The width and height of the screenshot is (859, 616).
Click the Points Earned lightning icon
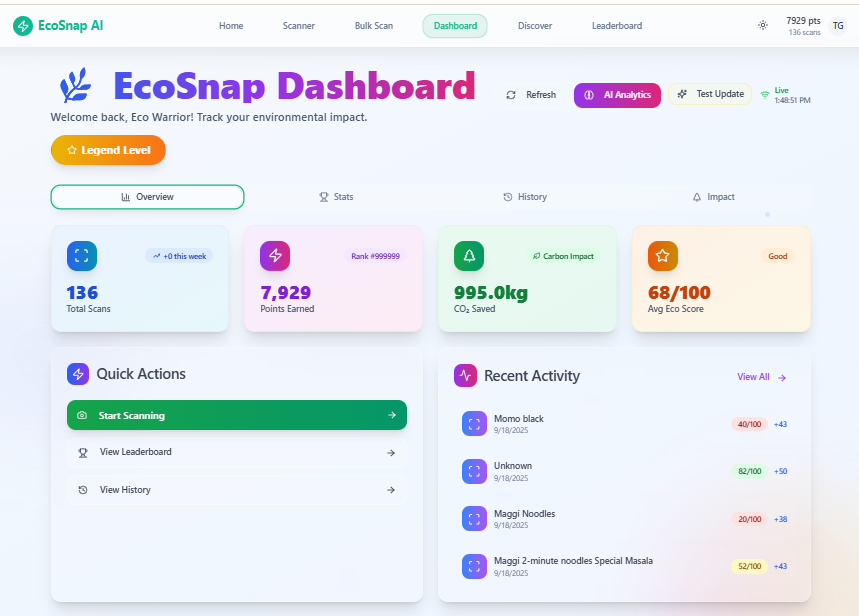[275, 256]
